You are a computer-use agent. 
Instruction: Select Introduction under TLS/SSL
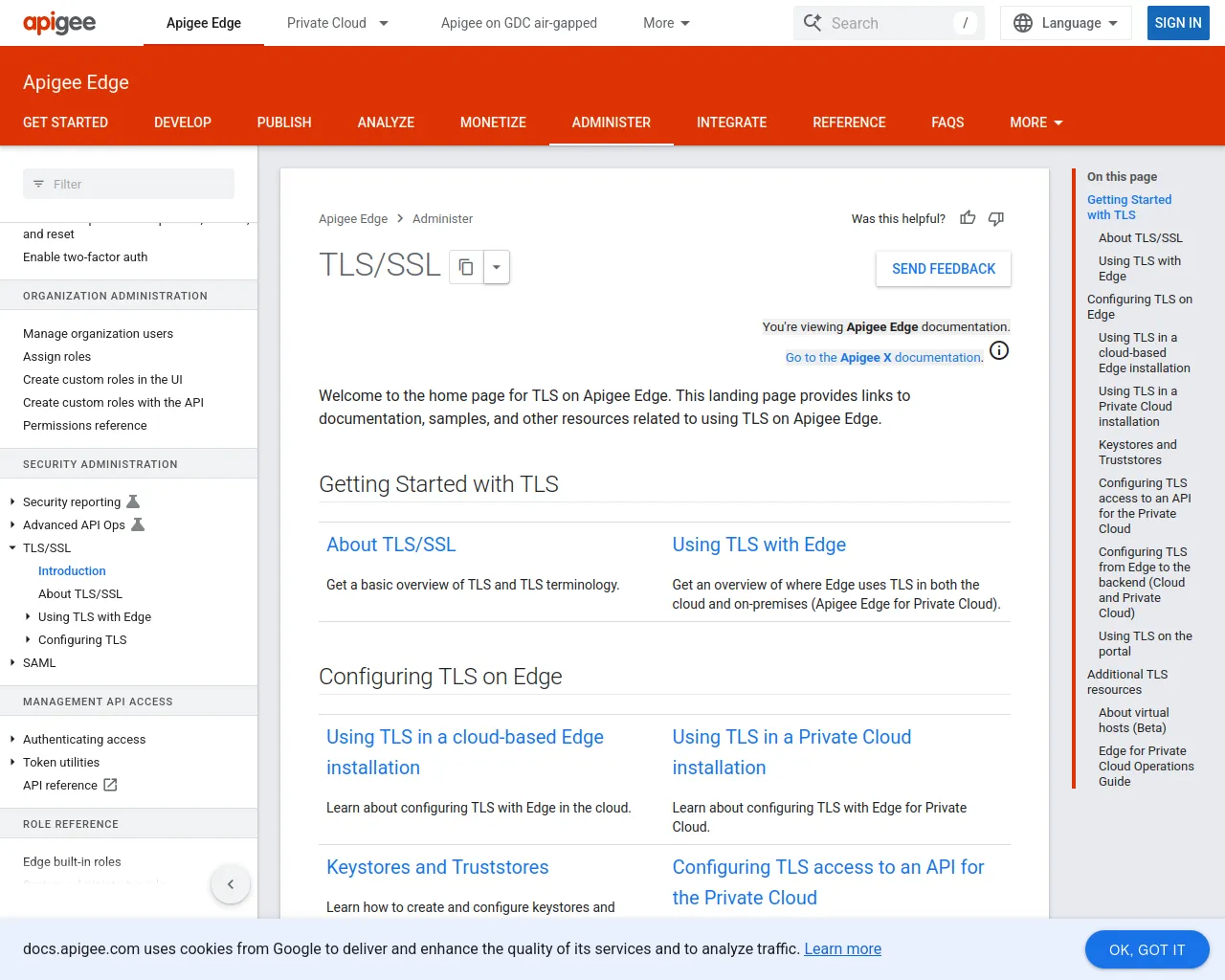72,570
